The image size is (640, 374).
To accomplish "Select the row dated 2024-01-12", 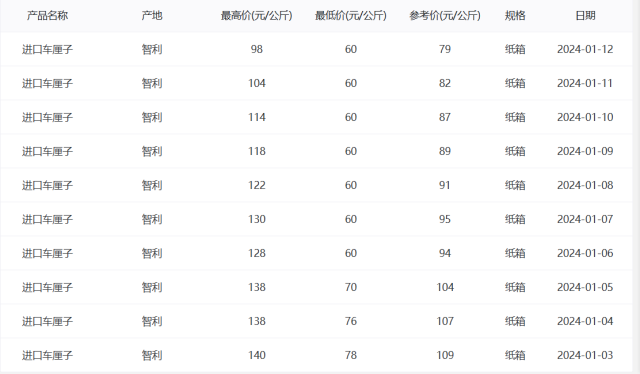I will [316, 49].
